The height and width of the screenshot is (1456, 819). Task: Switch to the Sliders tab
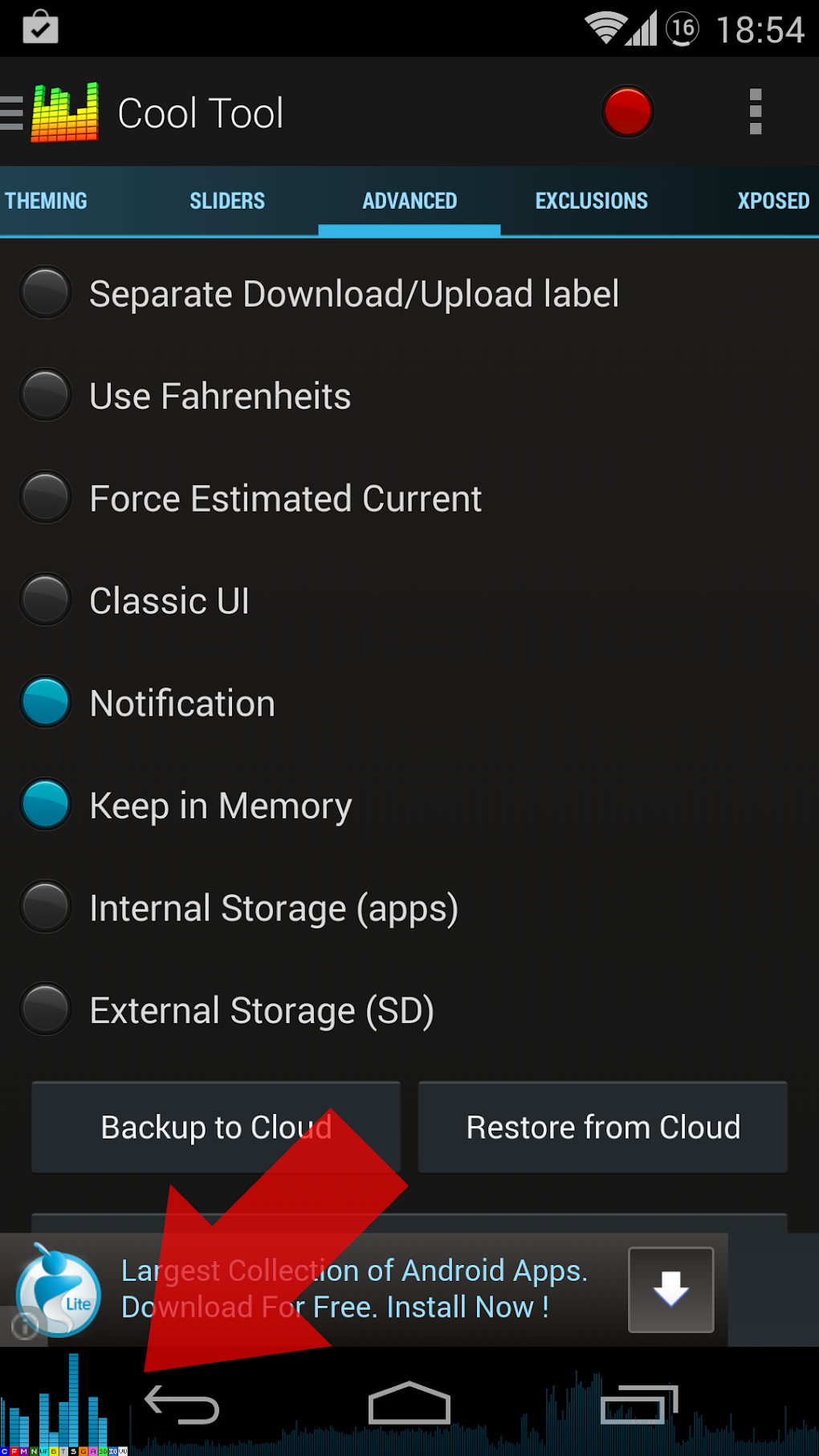click(x=227, y=201)
